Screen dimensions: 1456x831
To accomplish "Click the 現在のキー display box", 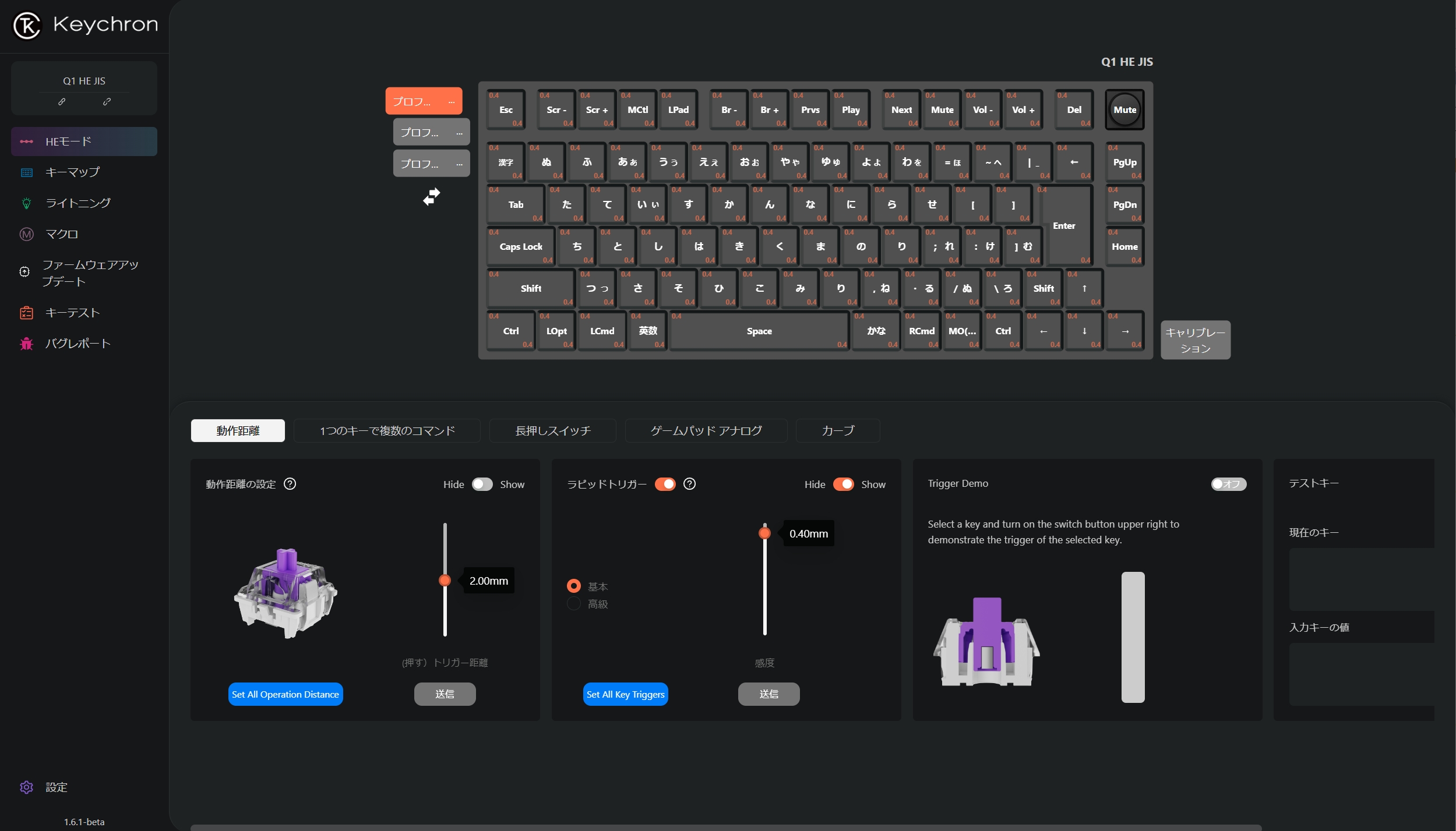I will (1362, 579).
